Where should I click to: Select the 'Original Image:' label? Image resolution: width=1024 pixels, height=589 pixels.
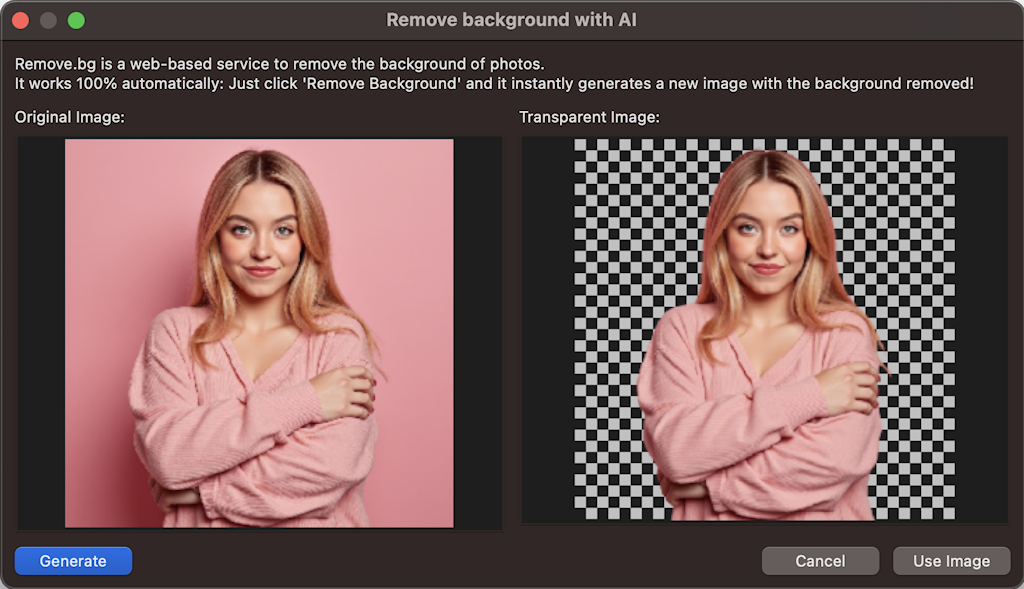69,117
